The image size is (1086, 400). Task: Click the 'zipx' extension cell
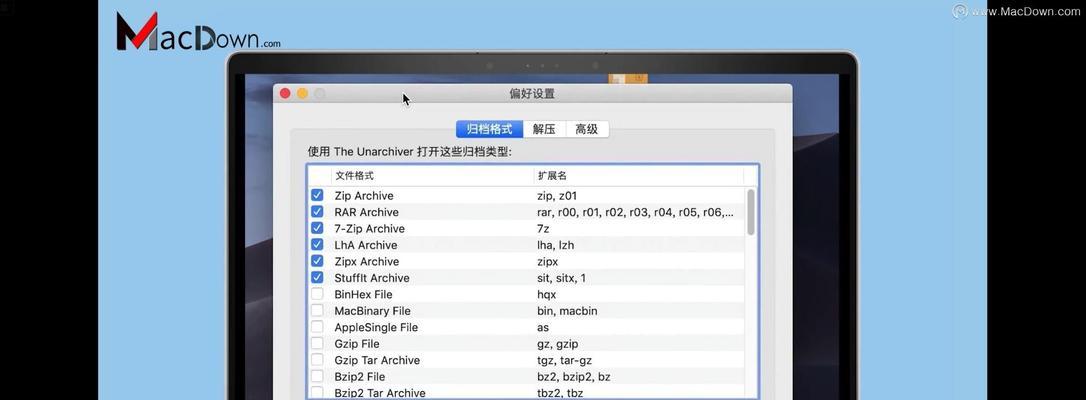548,262
